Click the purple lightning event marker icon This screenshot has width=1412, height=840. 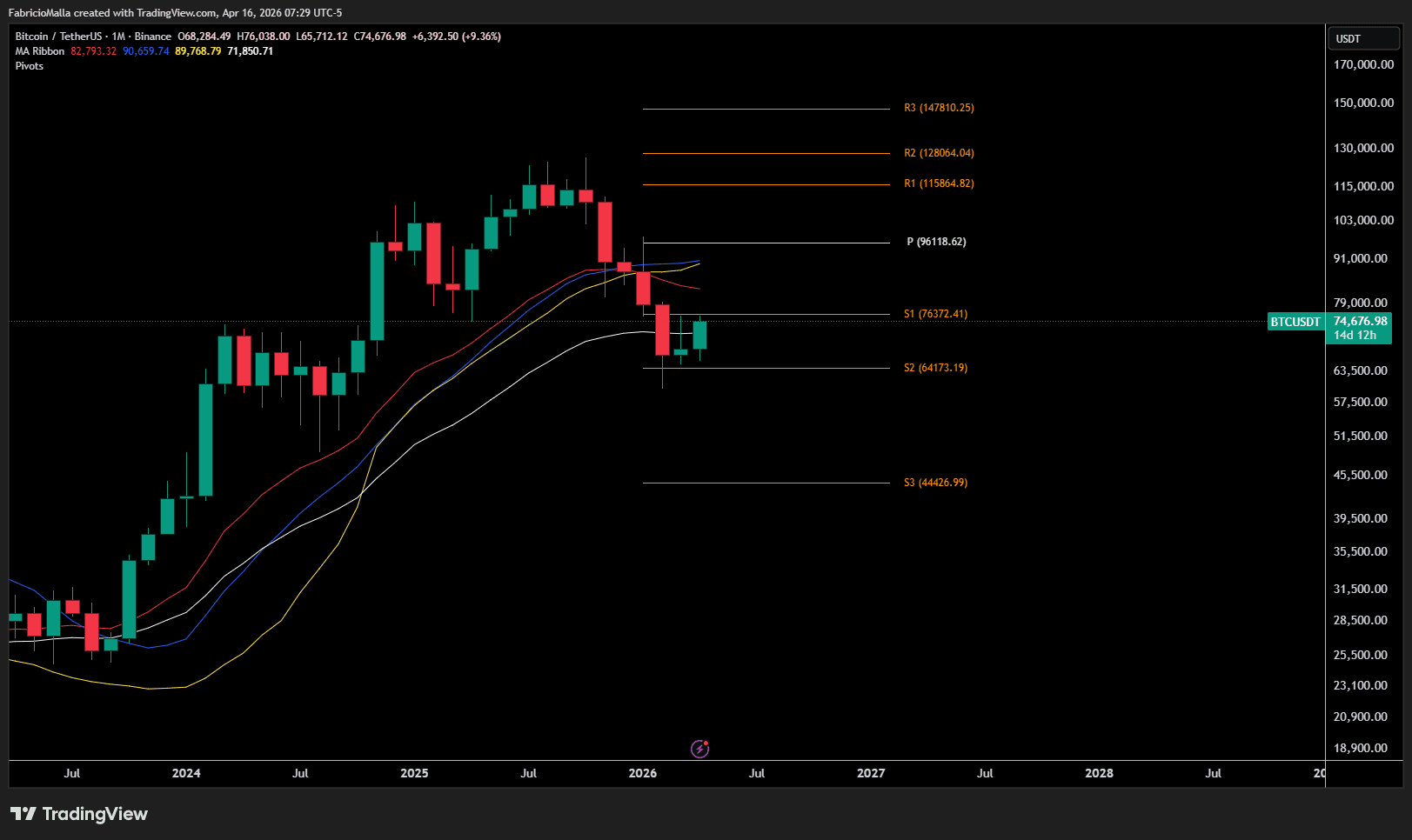(699, 749)
